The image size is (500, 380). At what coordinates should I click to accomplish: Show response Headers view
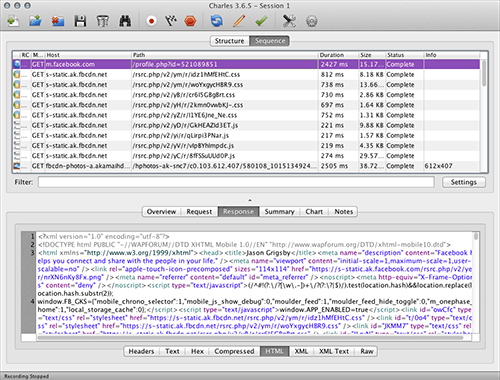click(x=141, y=351)
